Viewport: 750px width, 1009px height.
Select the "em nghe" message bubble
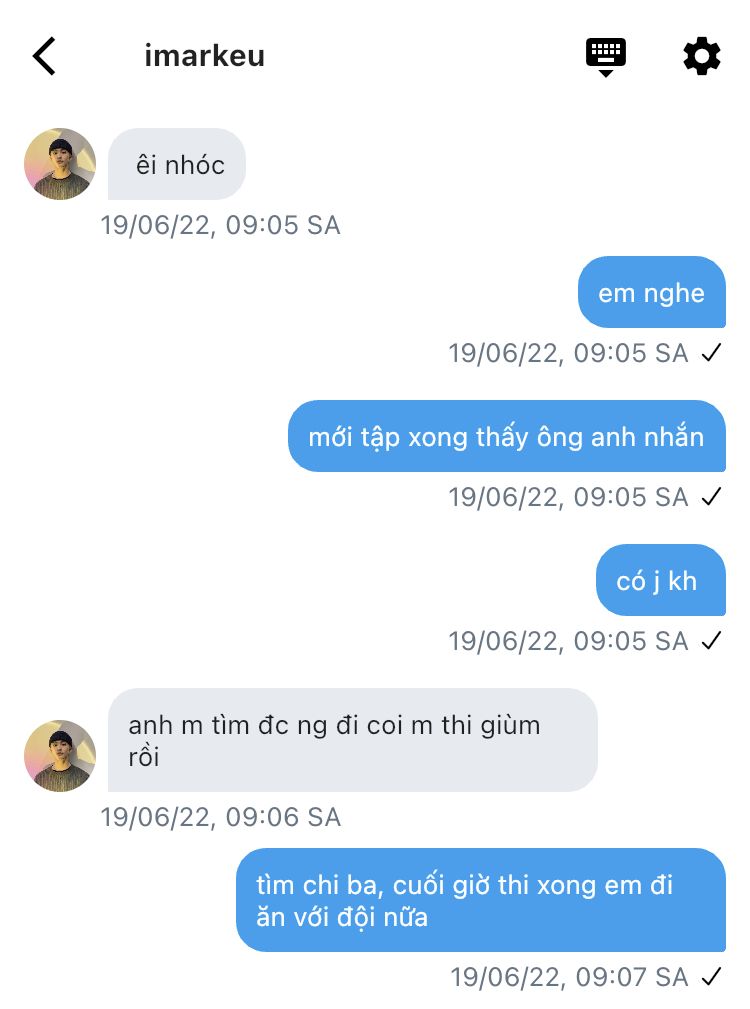point(651,292)
